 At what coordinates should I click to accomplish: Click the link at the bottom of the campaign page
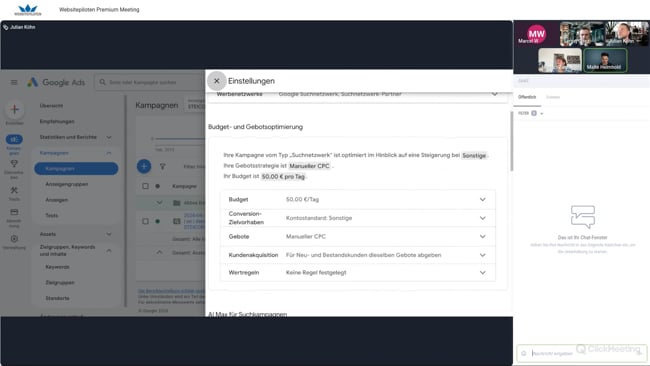tap(171, 291)
